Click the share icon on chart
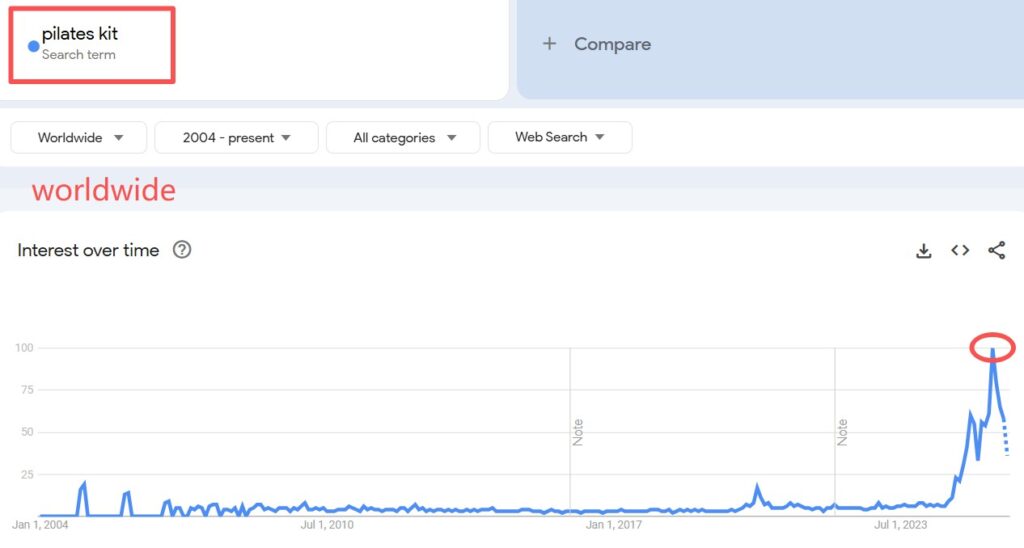This screenshot has height=548, width=1024. pos(996,251)
